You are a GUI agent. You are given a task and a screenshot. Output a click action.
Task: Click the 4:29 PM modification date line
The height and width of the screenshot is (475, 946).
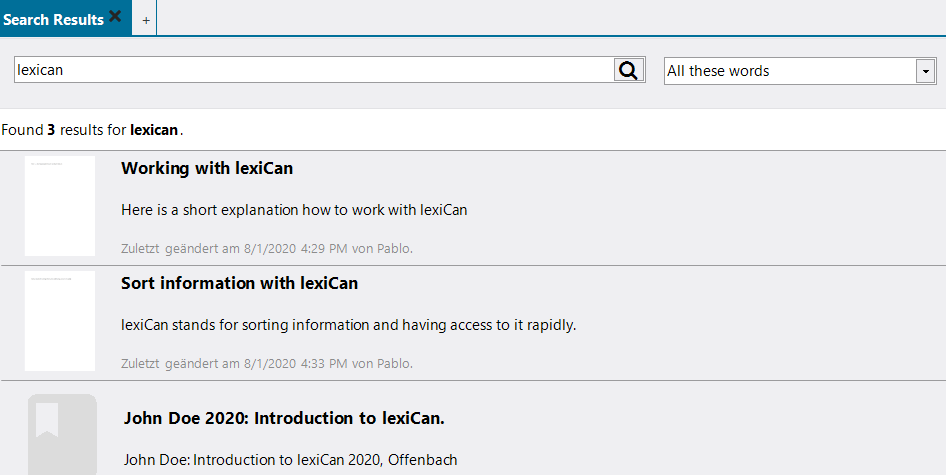coord(266,248)
